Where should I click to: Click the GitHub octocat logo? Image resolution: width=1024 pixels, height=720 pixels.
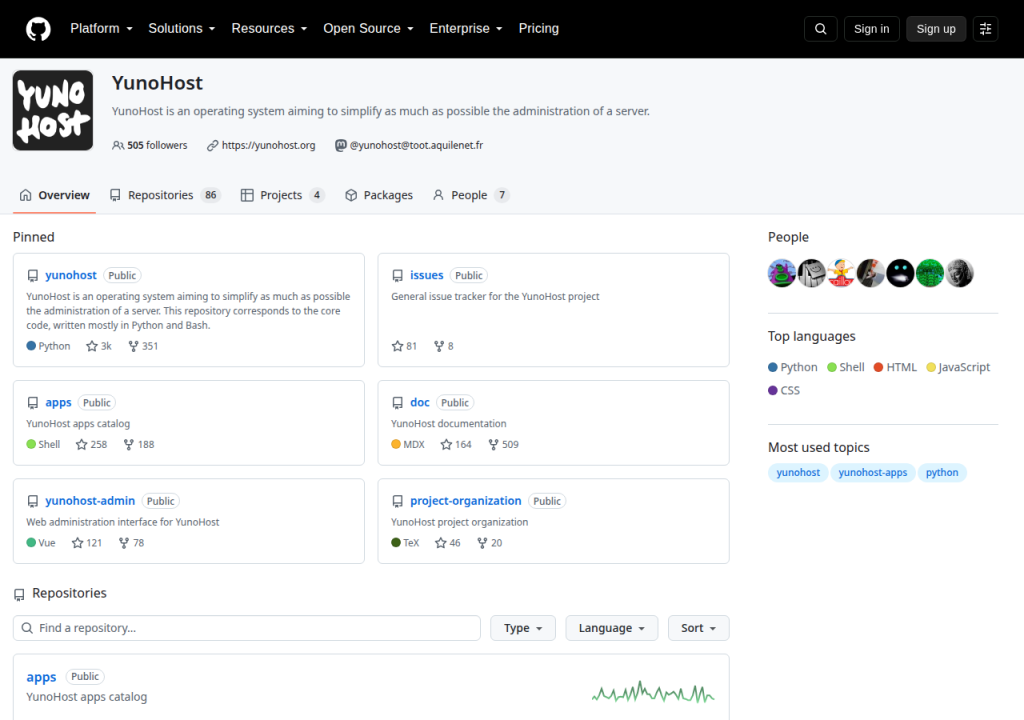point(38,29)
